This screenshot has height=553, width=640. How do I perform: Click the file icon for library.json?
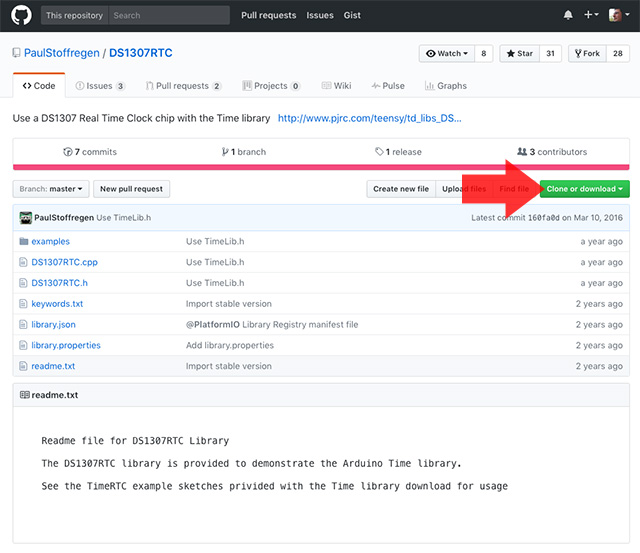[x=23, y=324]
